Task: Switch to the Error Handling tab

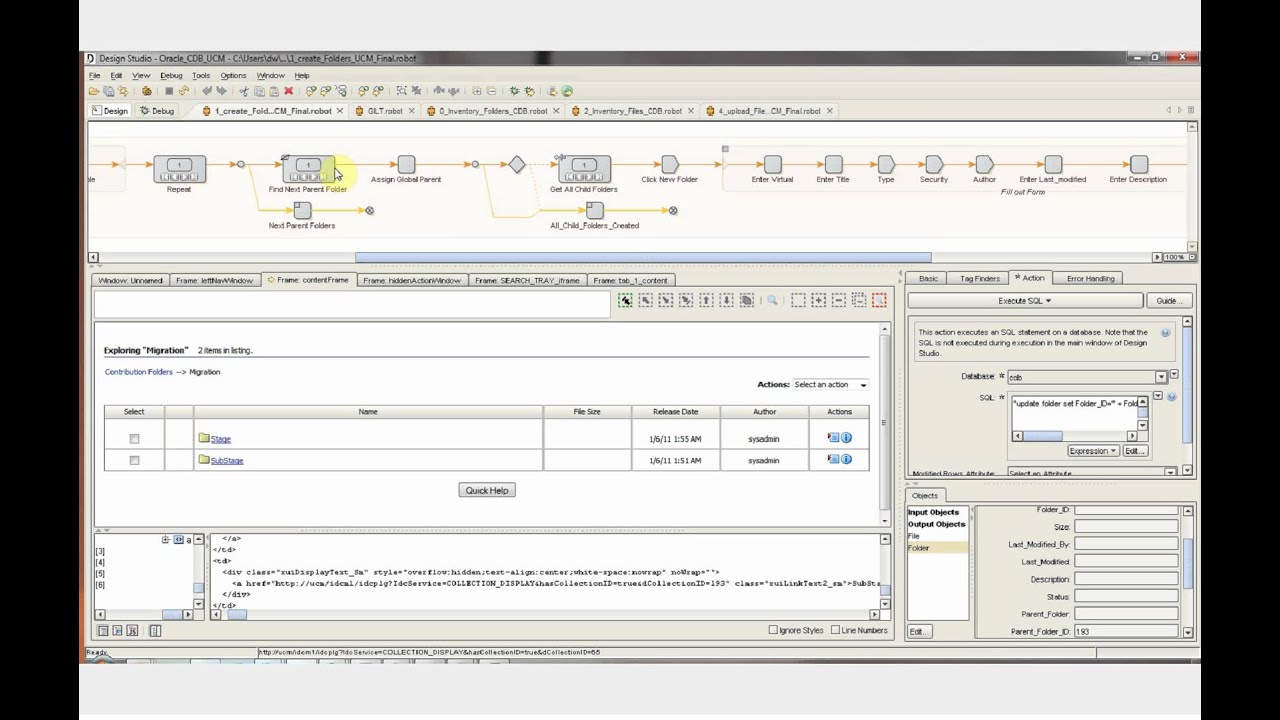Action: click(x=1090, y=279)
